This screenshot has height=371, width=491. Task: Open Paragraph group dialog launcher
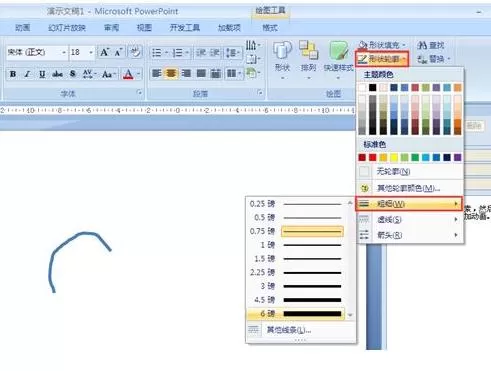(260, 93)
